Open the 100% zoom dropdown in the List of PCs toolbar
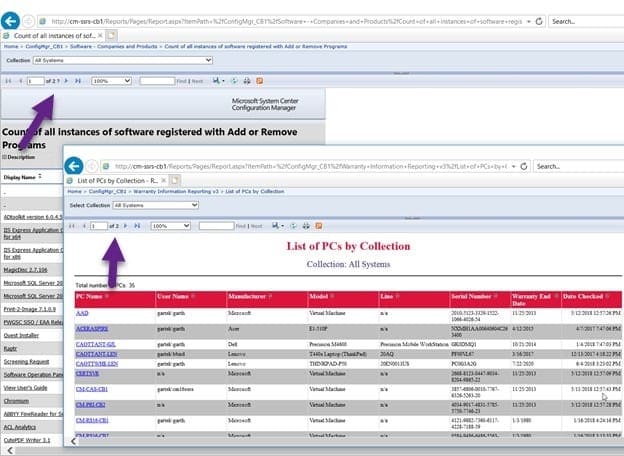The width and height of the screenshot is (624, 456). (x=170, y=226)
